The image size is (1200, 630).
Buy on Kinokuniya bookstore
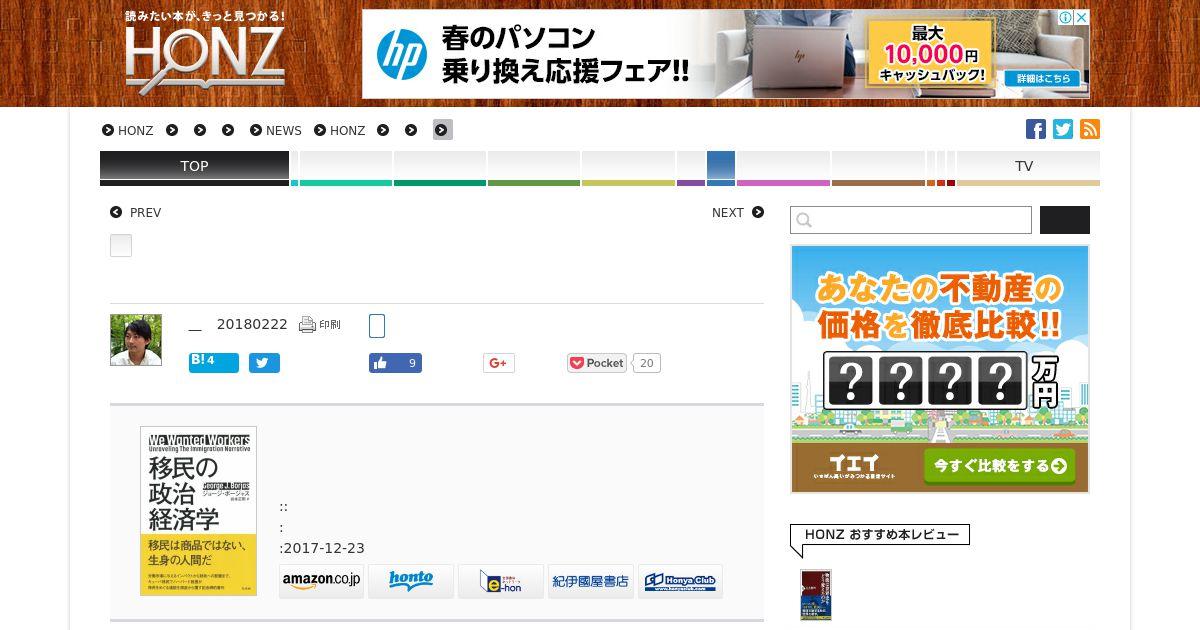pos(591,581)
